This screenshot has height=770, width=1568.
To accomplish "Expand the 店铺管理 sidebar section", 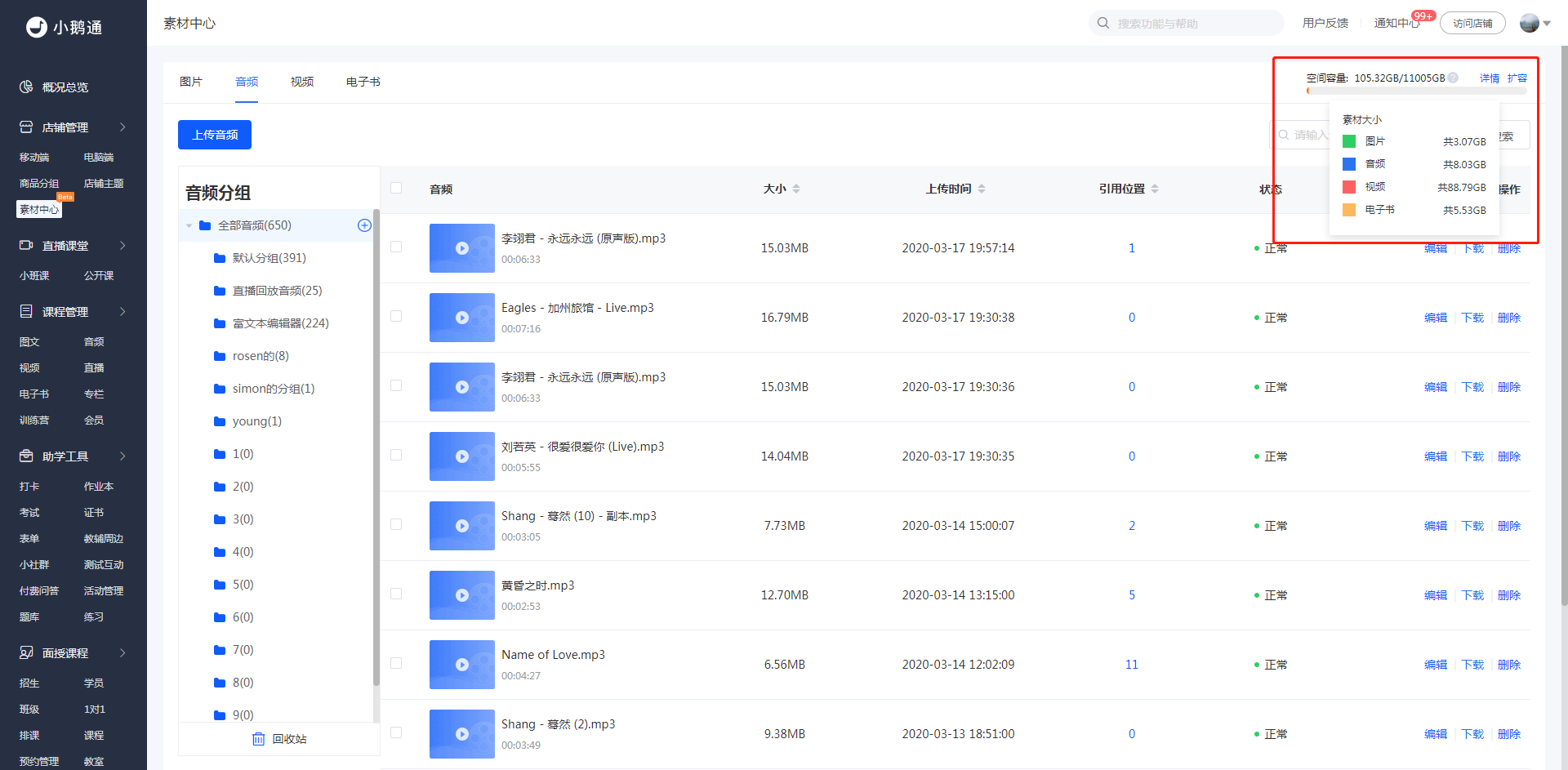I will tap(122, 127).
